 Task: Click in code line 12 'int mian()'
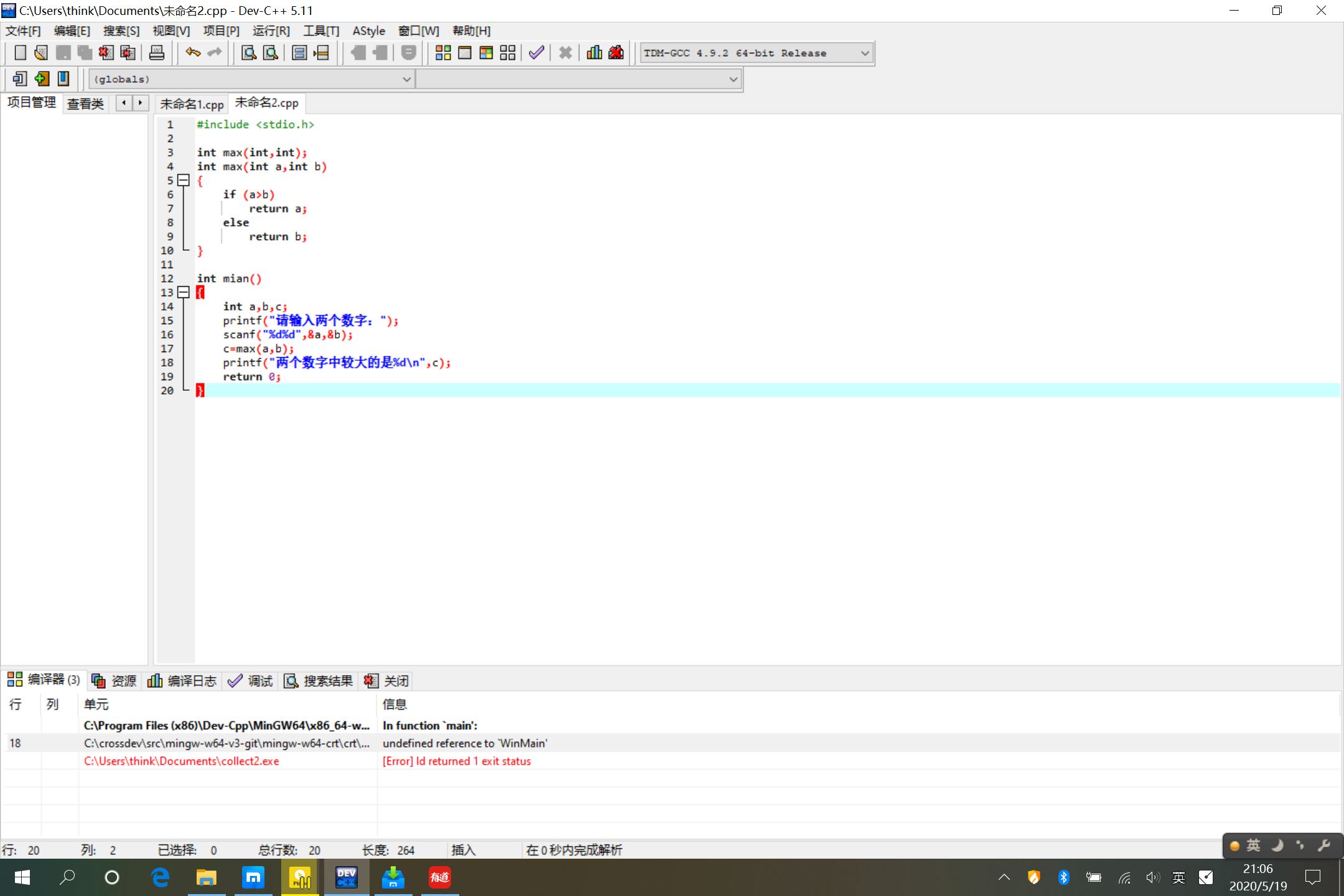[x=230, y=279]
